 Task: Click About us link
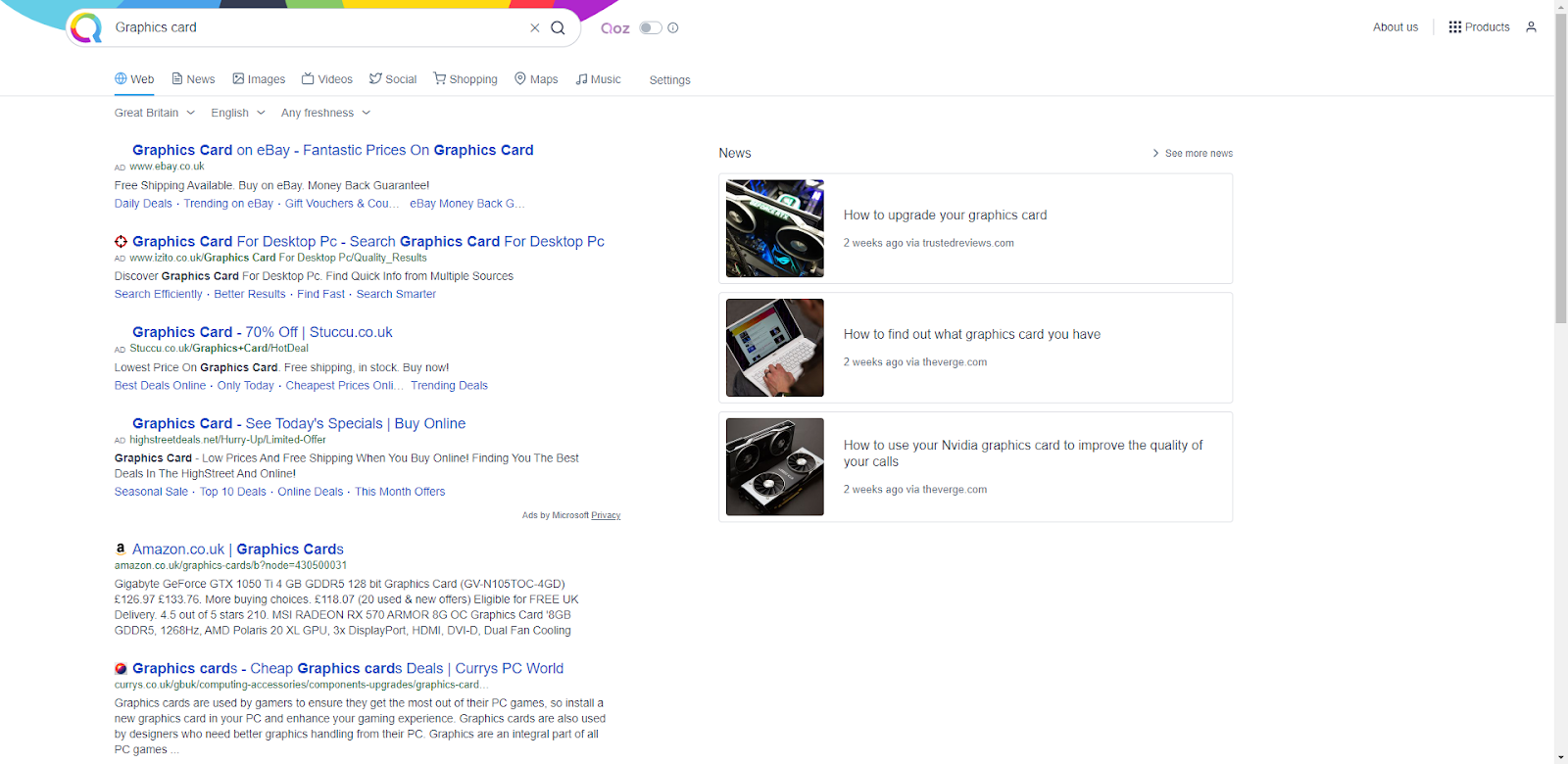pyautogui.click(x=1396, y=27)
